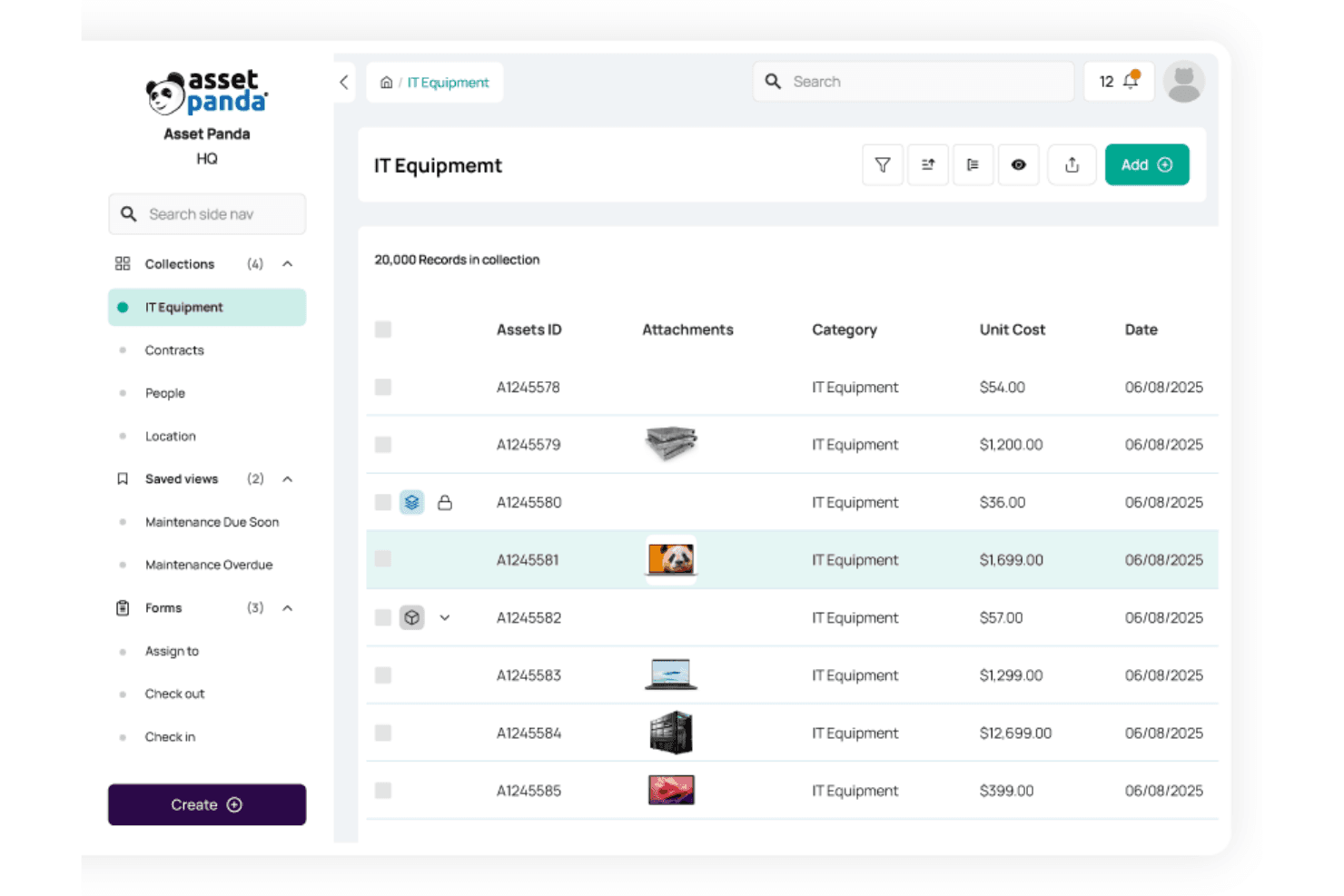1344x896 pixels.
Task: Click the purple Create button
Action: 207,805
